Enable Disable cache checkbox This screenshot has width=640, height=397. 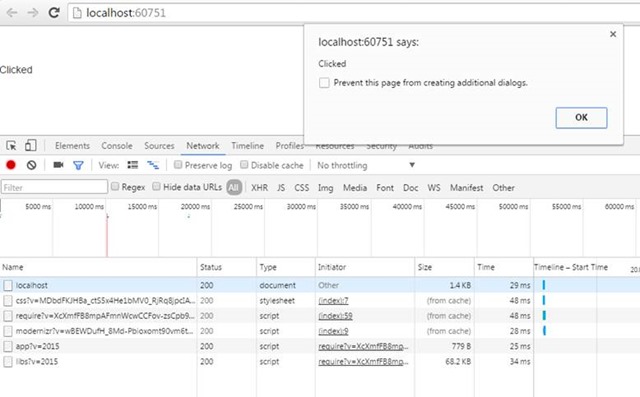click(x=244, y=164)
